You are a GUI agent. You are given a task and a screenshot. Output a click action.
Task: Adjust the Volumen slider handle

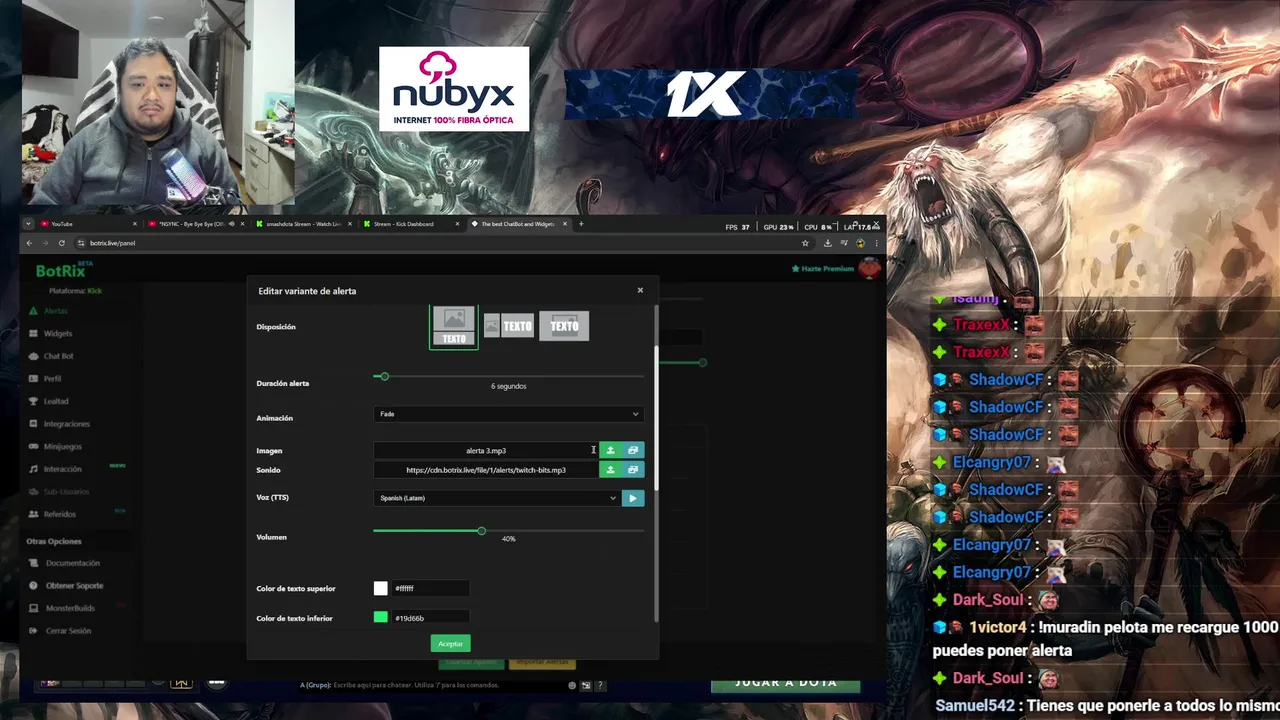tap(481, 531)
